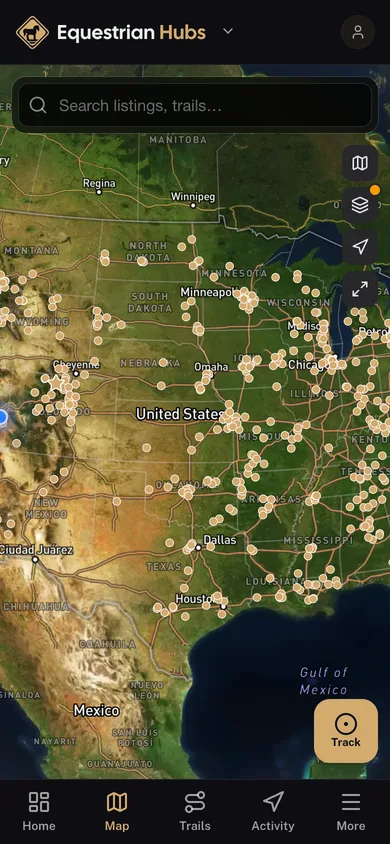This screenshot has width=390, height=844.
Task: Expand map to fullscreen
Action: (x=360, y=290)
